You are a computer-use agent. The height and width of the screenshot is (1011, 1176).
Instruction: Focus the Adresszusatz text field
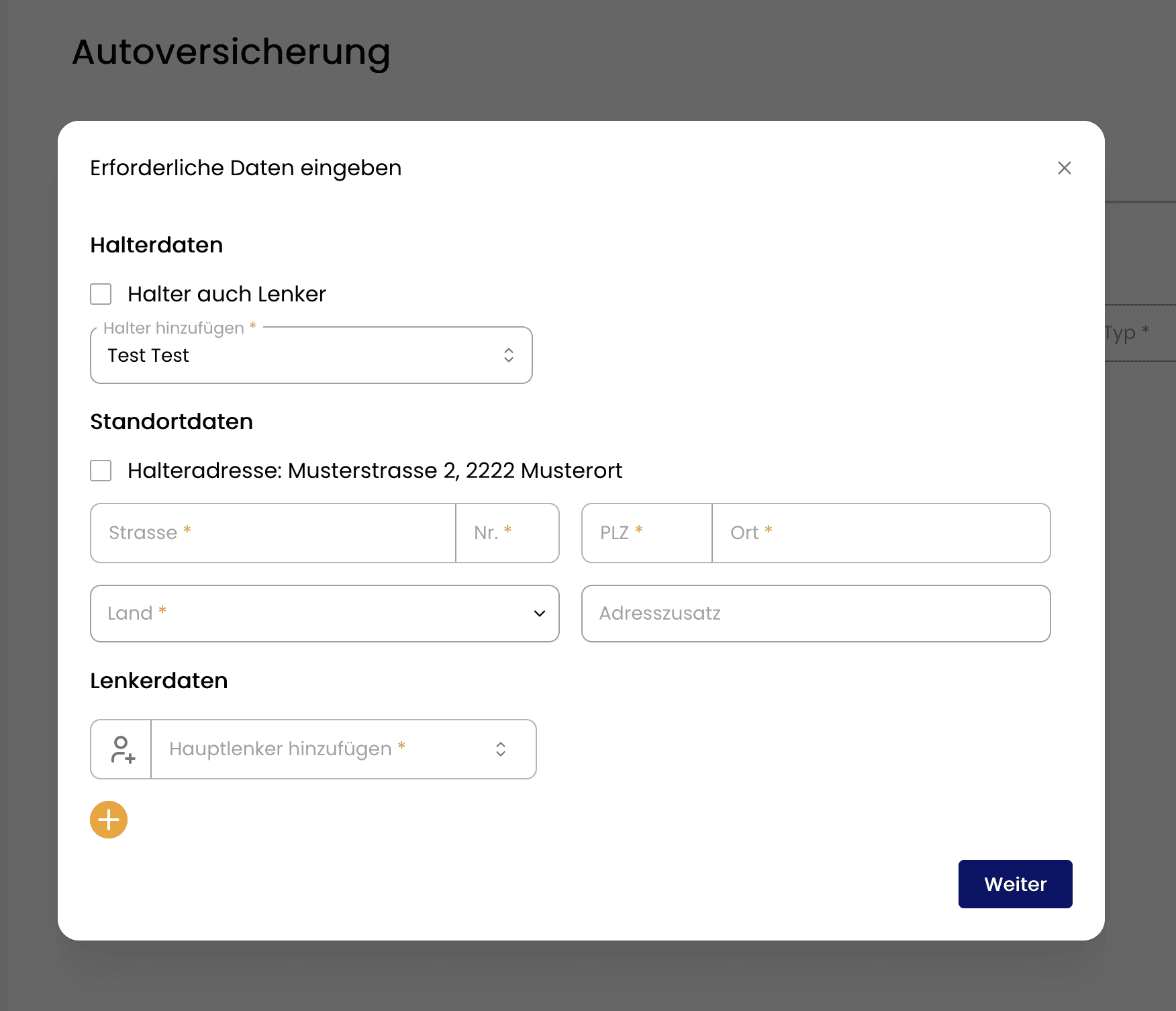tap(816, 614)
